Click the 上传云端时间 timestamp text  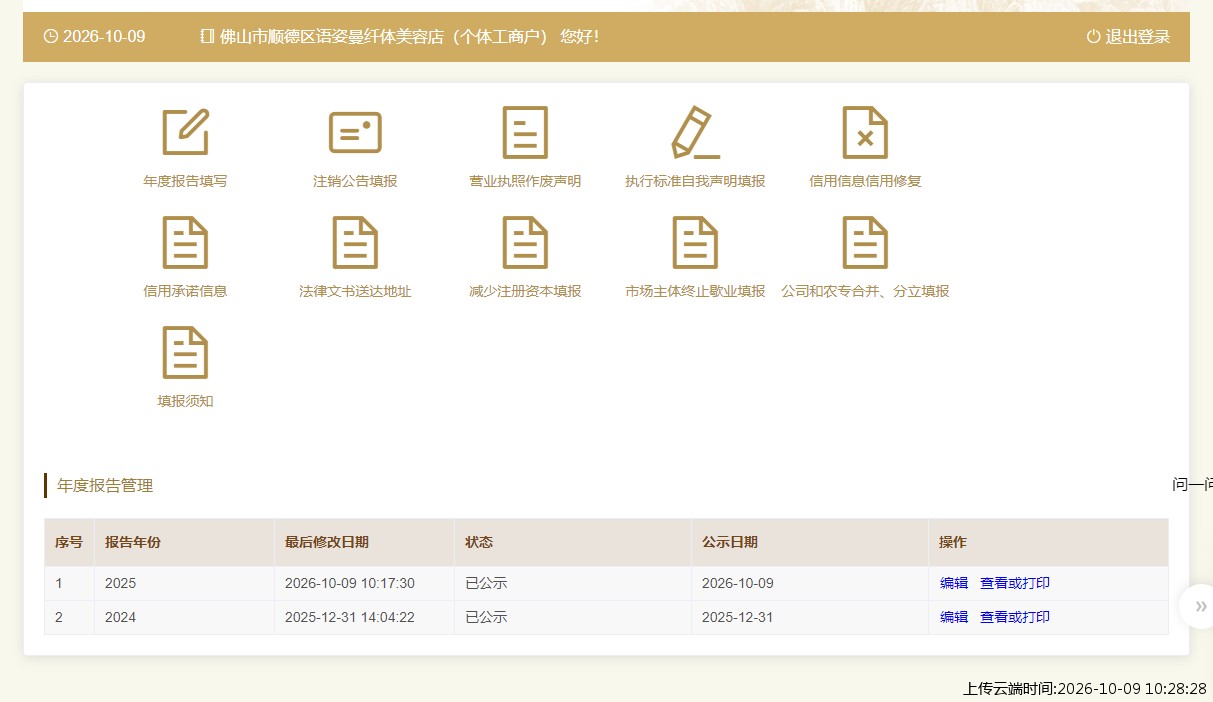(1085, 688)
